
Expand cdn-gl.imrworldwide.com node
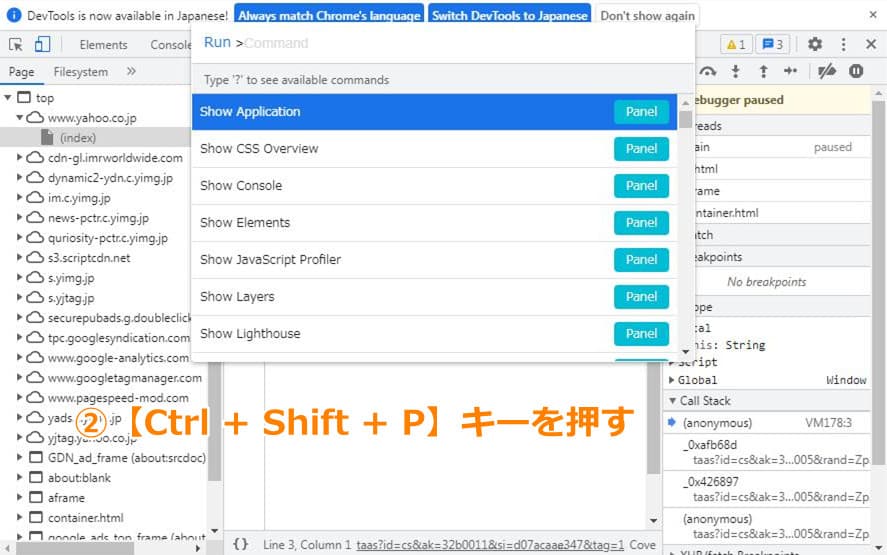coord(19,157)
